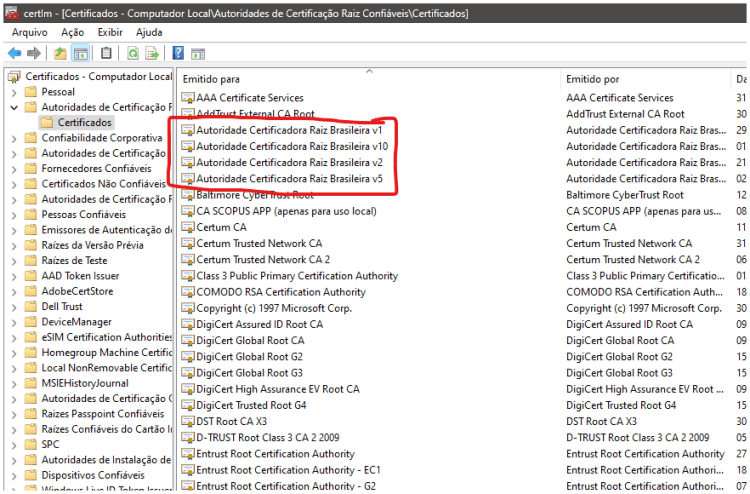Click the Up one level folder icon
Screen dimensions: 750x494
pyautogui.click(x=60, y=53)
